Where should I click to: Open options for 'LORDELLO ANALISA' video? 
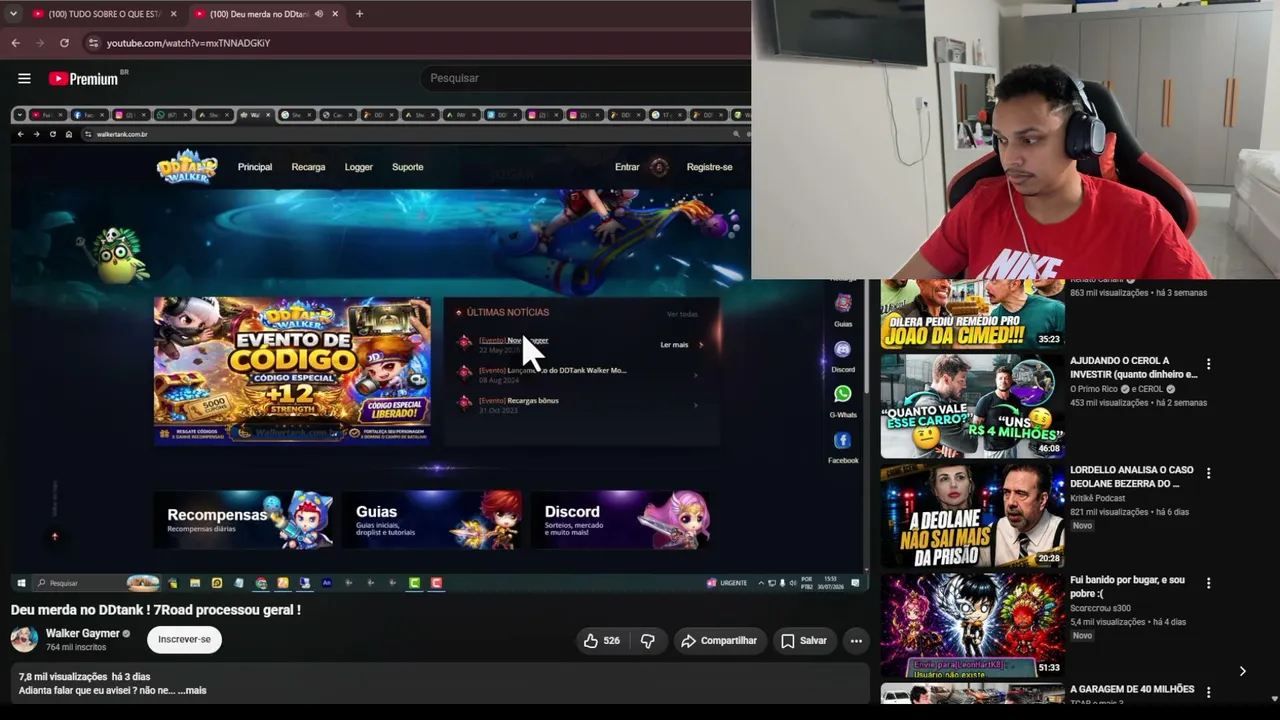pyautogui.click(x=1208, y=473)
